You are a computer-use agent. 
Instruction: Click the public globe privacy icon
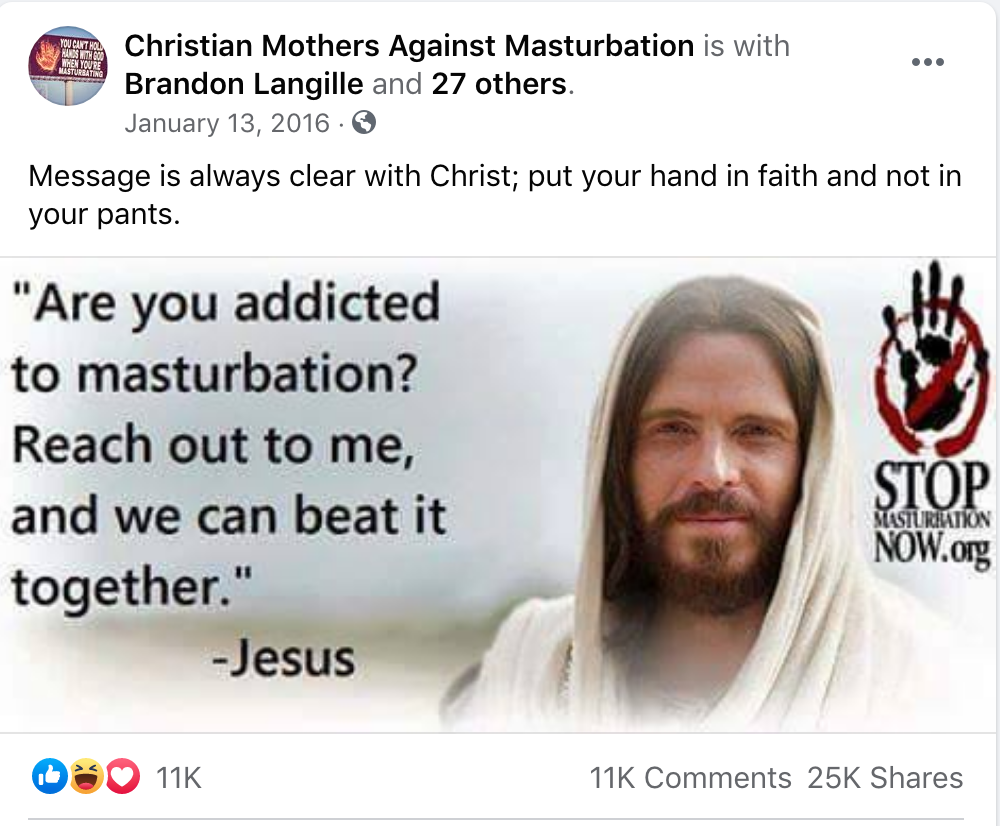click(x=364, y=122)
